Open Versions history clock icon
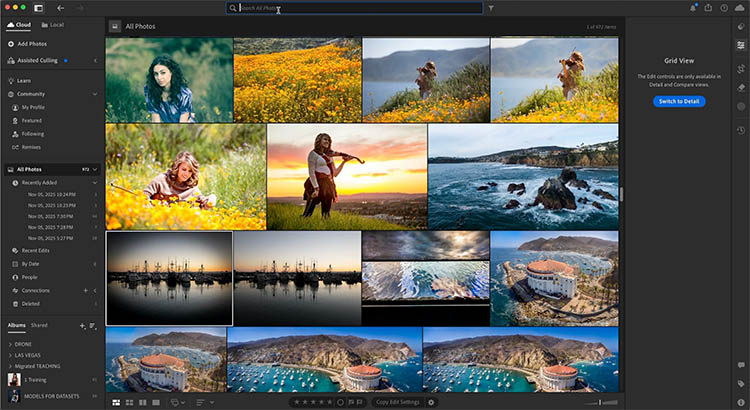 [x=741, y=130]
